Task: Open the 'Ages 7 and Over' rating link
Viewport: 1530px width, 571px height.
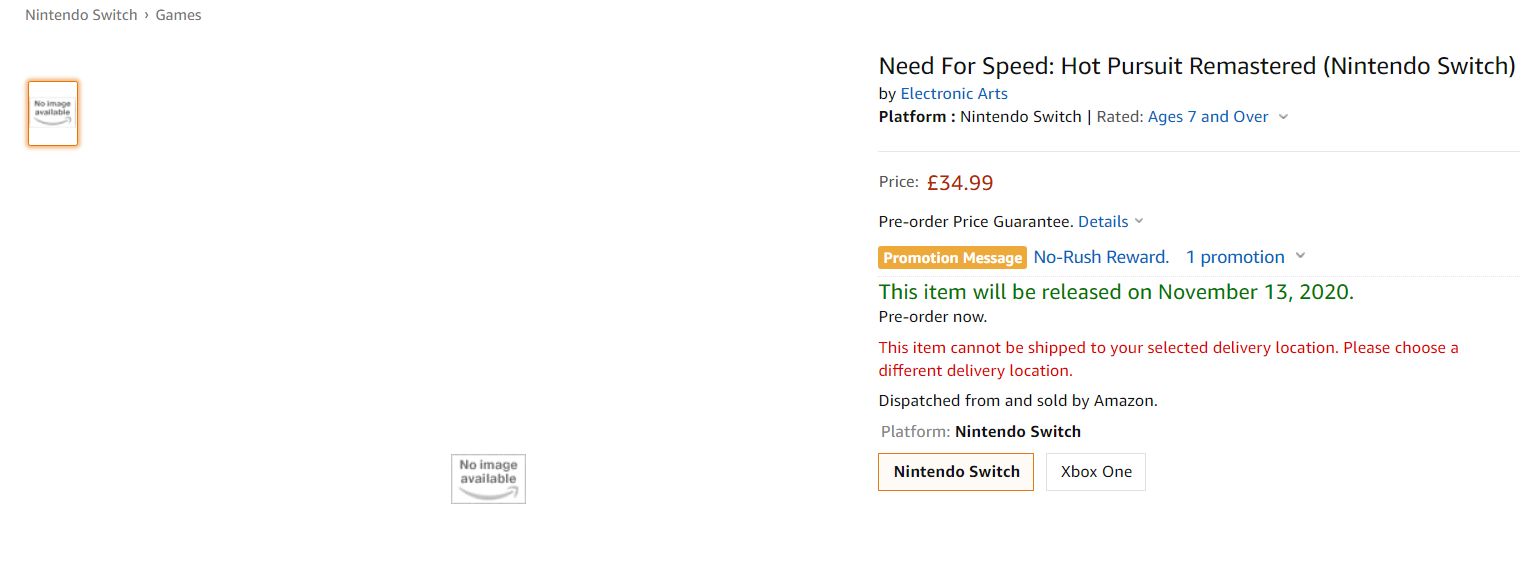Action: pyautogui.click(x=1208, y=117)
